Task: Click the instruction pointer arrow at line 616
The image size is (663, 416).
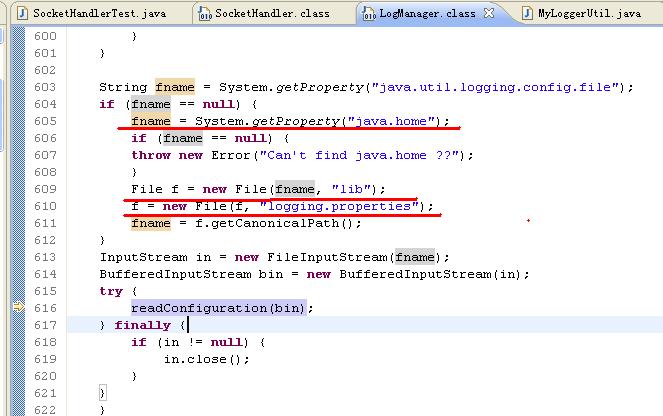Action: tap(19, 307)
